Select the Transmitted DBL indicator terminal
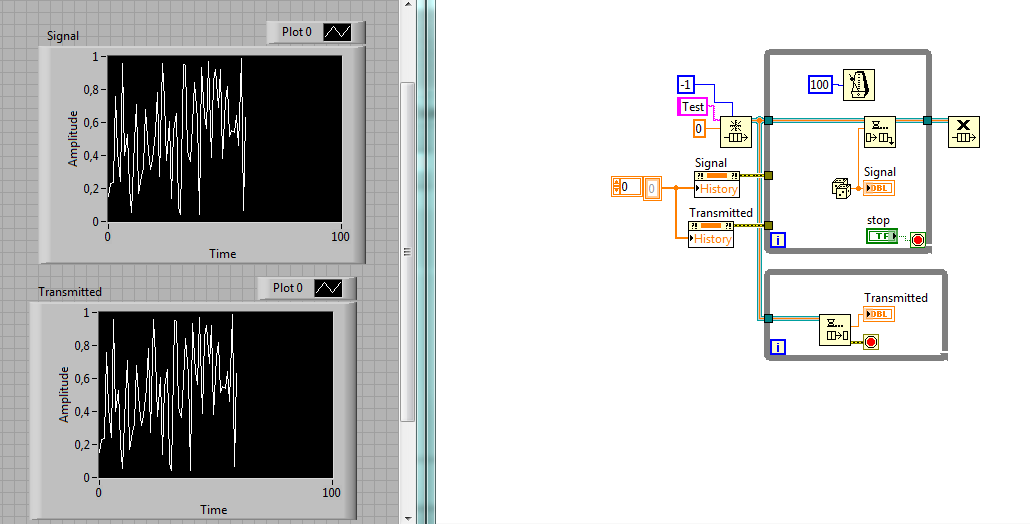Image resolution: width=1030 pixels, height=524 pixels. tap(879, 314)
